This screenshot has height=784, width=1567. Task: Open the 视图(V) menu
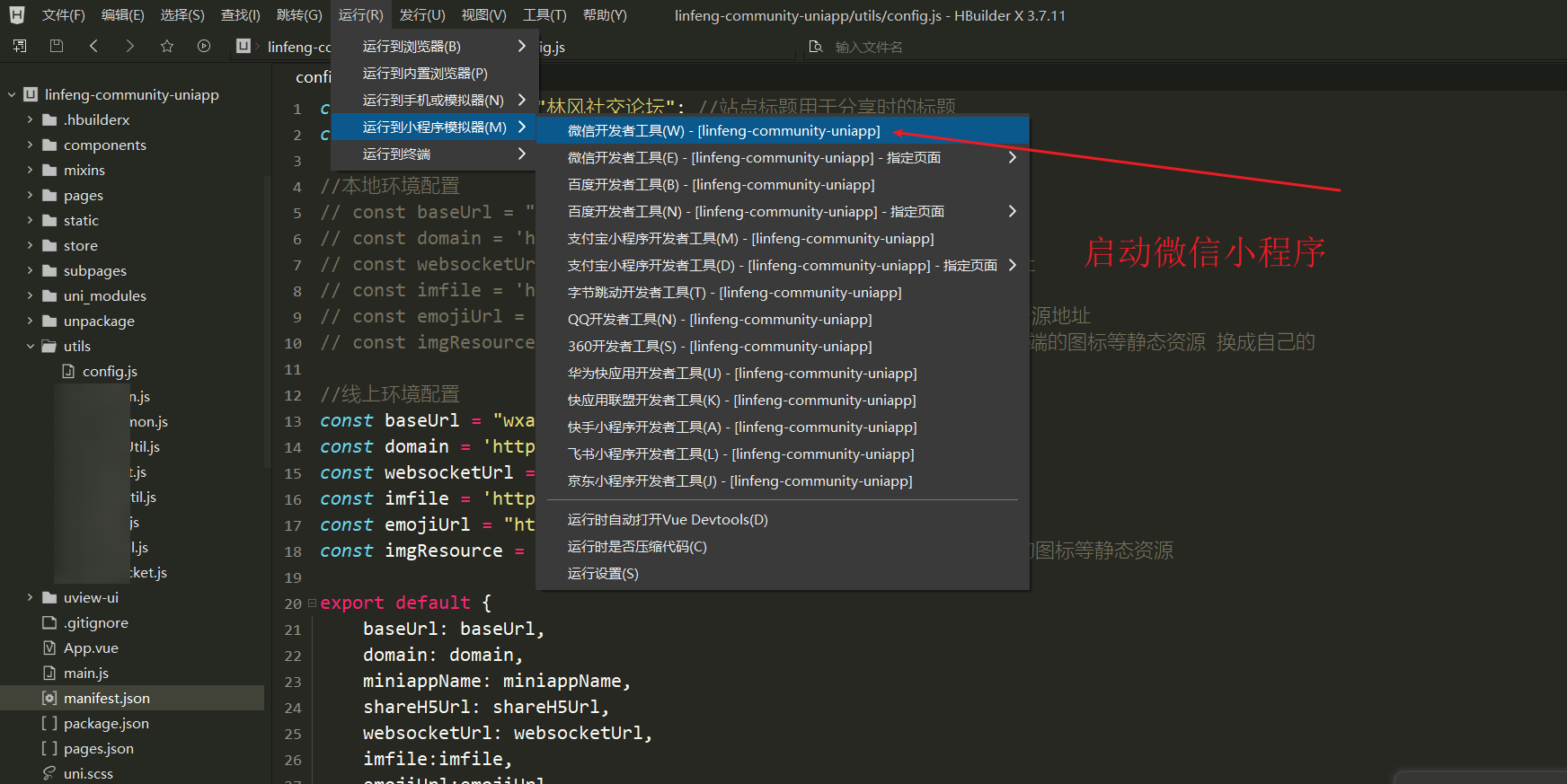coord(483,15)
